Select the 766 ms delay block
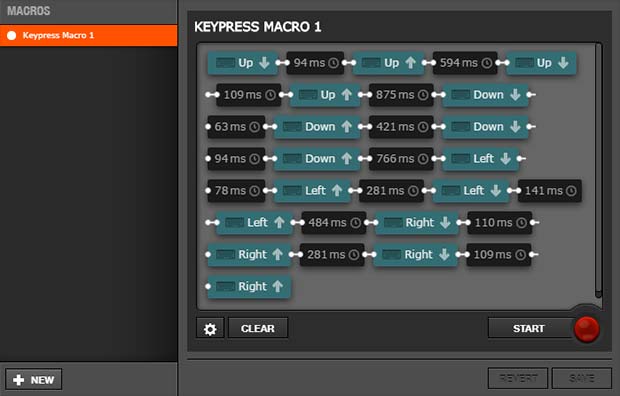Viewport: 620px width, 396px height. pos(401,159)
